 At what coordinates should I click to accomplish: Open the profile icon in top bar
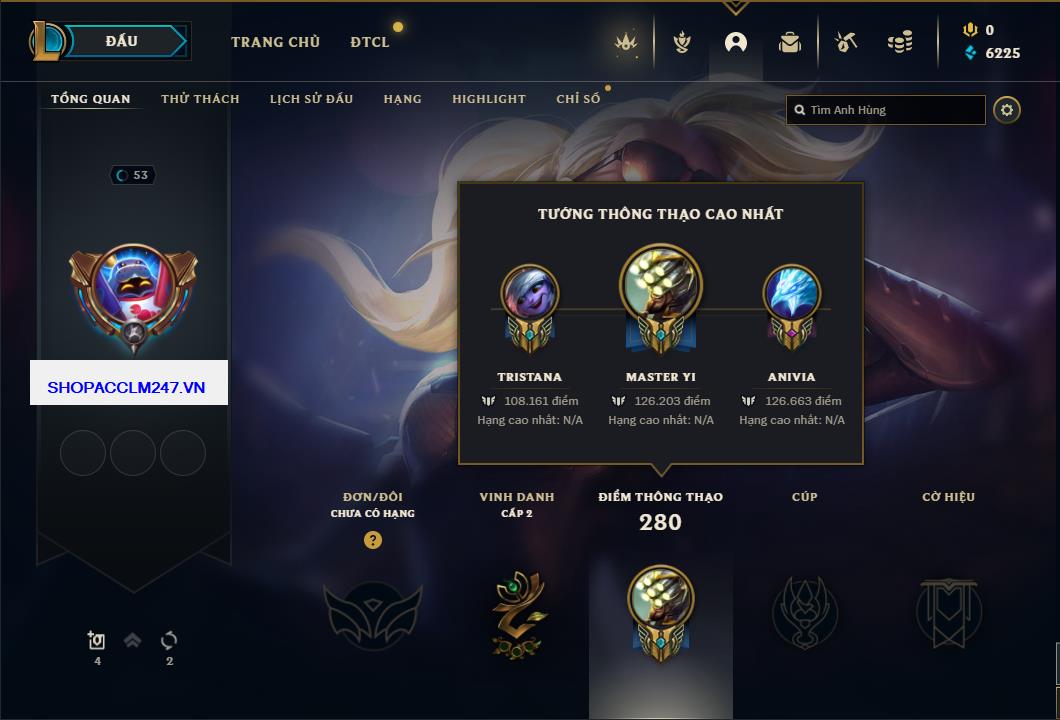coord(736,42)
